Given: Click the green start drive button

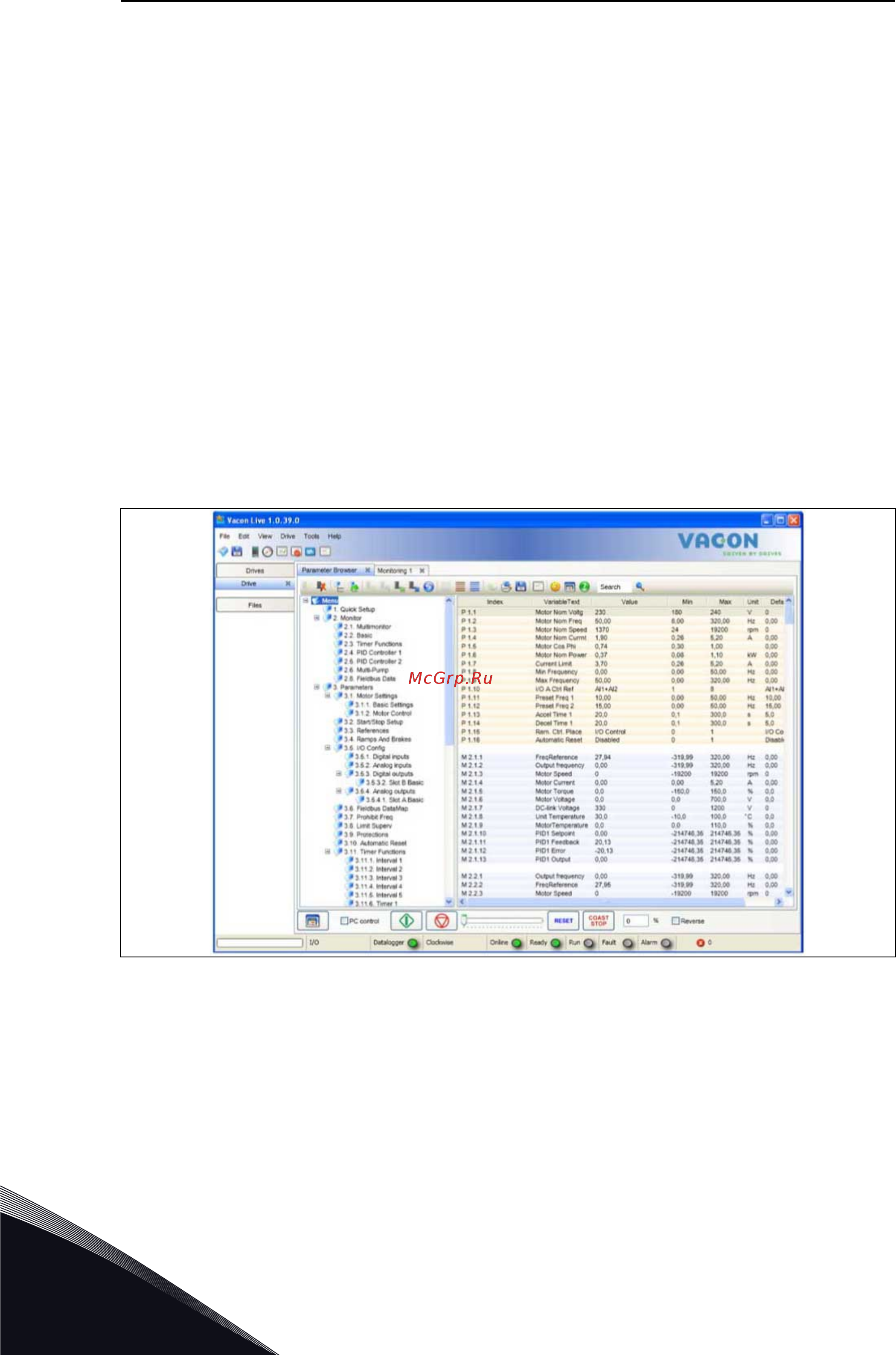Looking at the screenshot, I should (x=406, y=921).
